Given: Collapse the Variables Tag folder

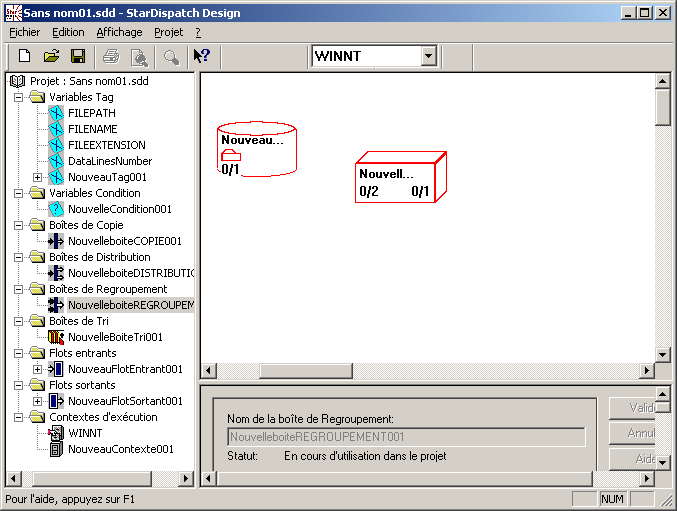Looking at the screenshot, I should [20, 97].
